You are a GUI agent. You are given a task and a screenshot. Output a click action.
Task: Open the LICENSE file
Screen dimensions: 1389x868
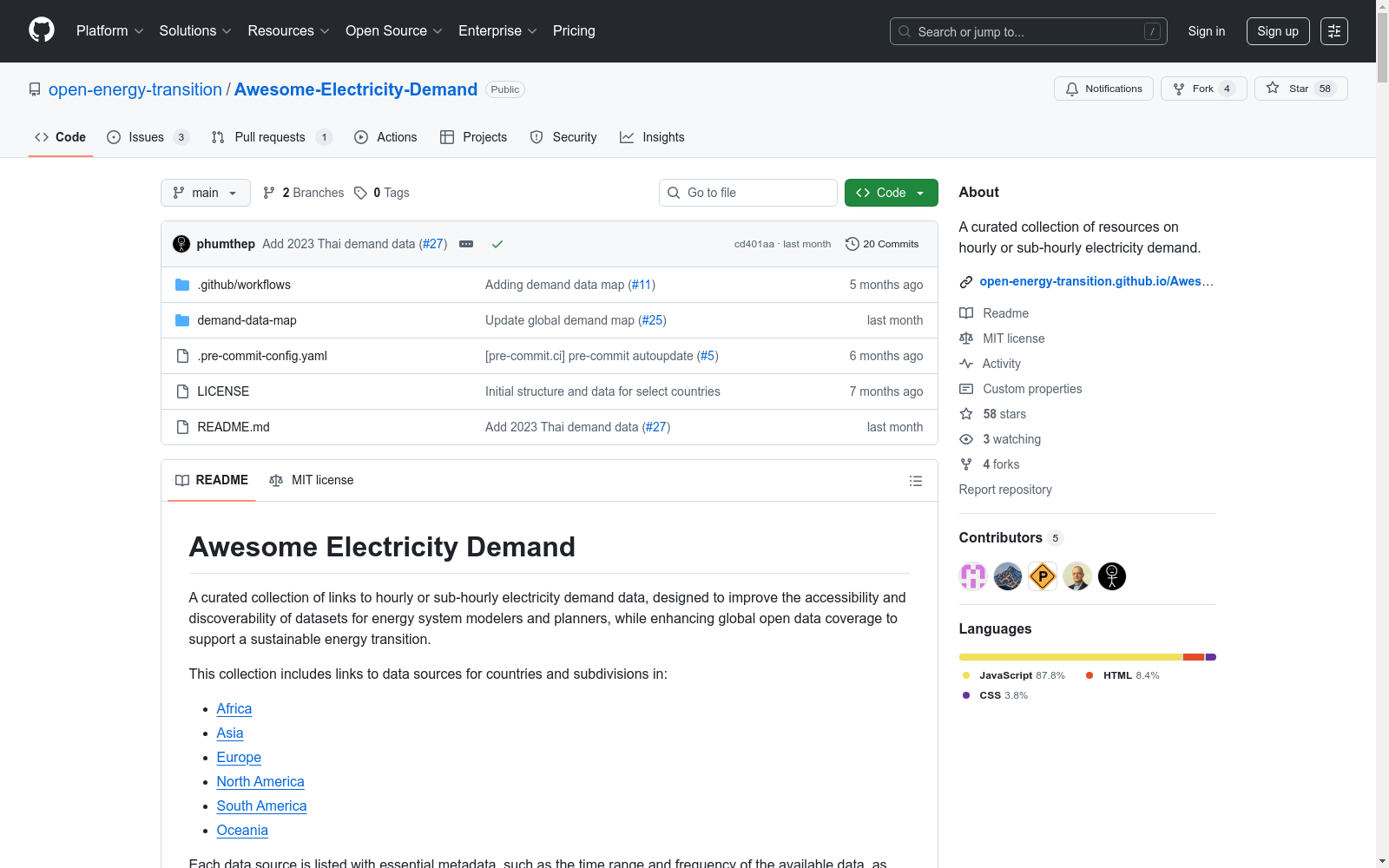(223, 391)
